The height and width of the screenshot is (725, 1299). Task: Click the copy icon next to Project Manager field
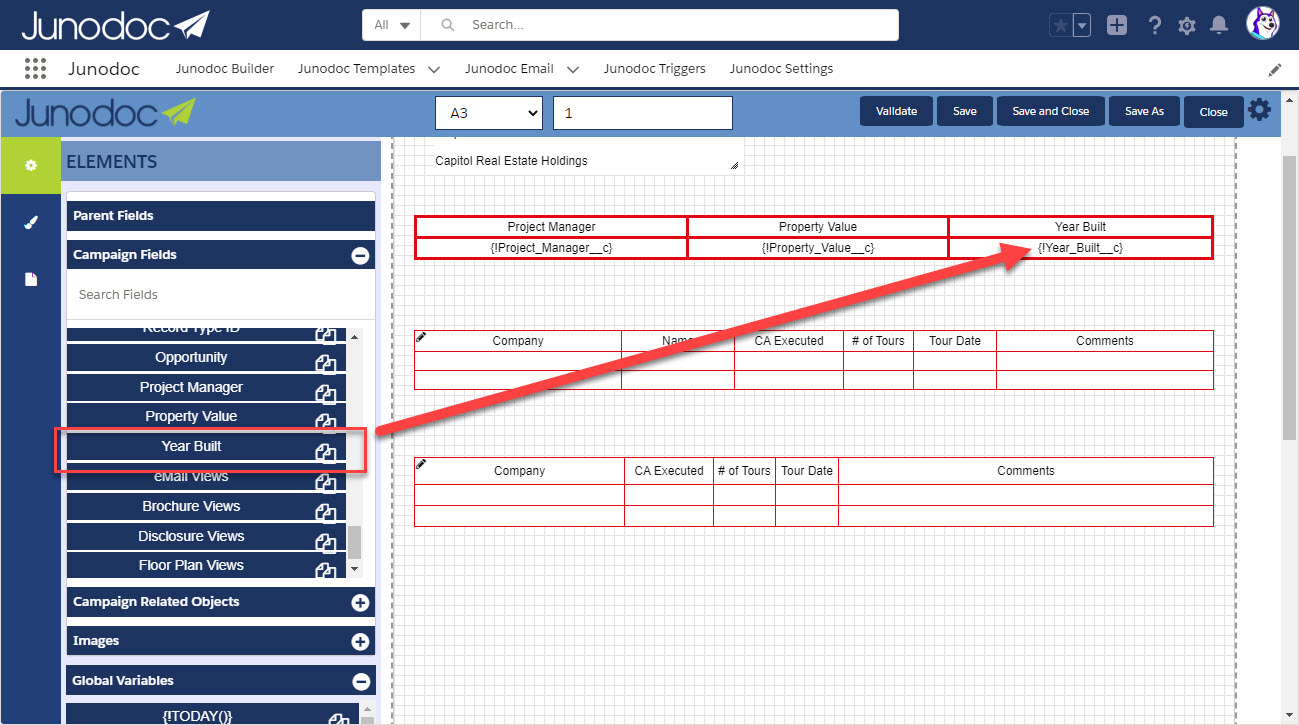[326, 393]
